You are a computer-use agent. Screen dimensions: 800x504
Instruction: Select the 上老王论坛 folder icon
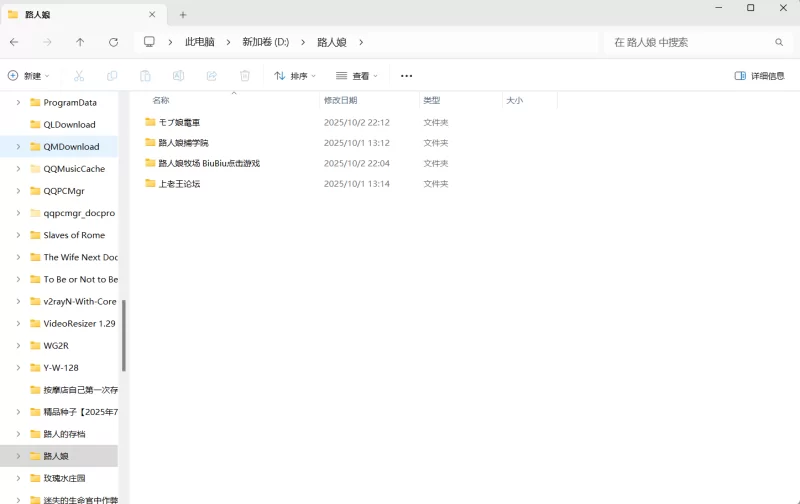pyautogui.click(x=150, y=183)
